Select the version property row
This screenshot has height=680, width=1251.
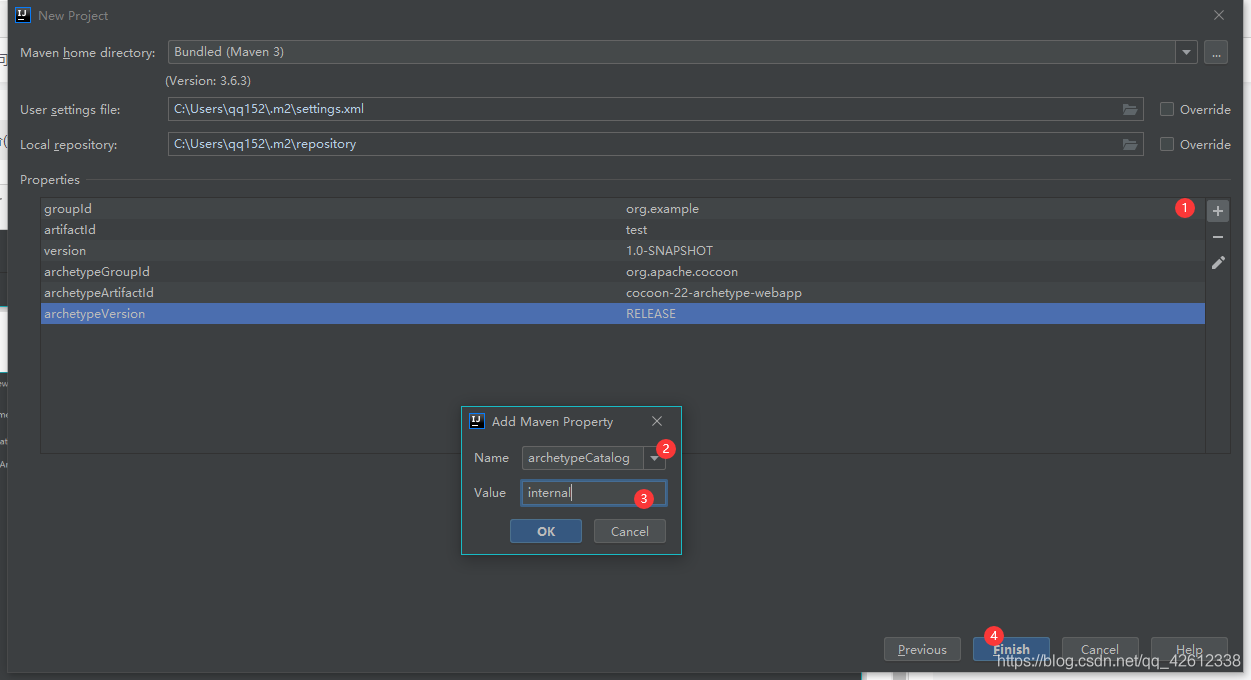click(x=623, y=251)
